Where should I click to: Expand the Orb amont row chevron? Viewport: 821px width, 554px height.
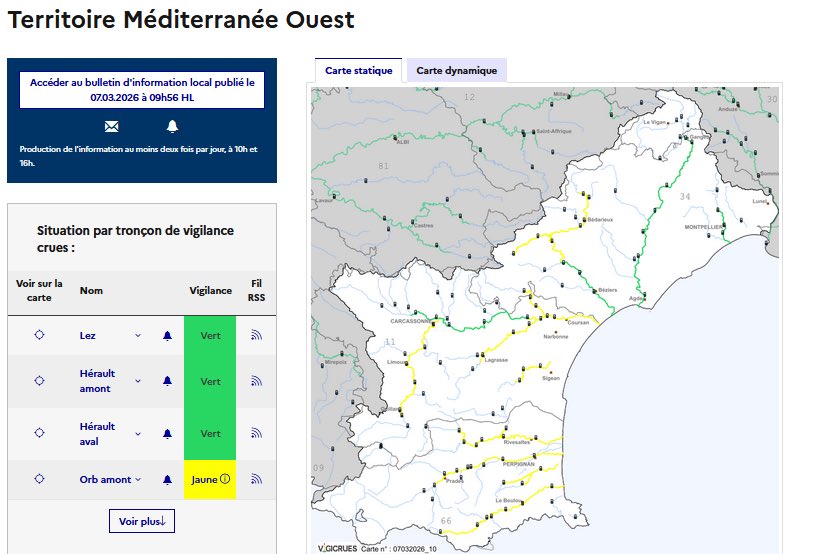[x=138, y=480]
